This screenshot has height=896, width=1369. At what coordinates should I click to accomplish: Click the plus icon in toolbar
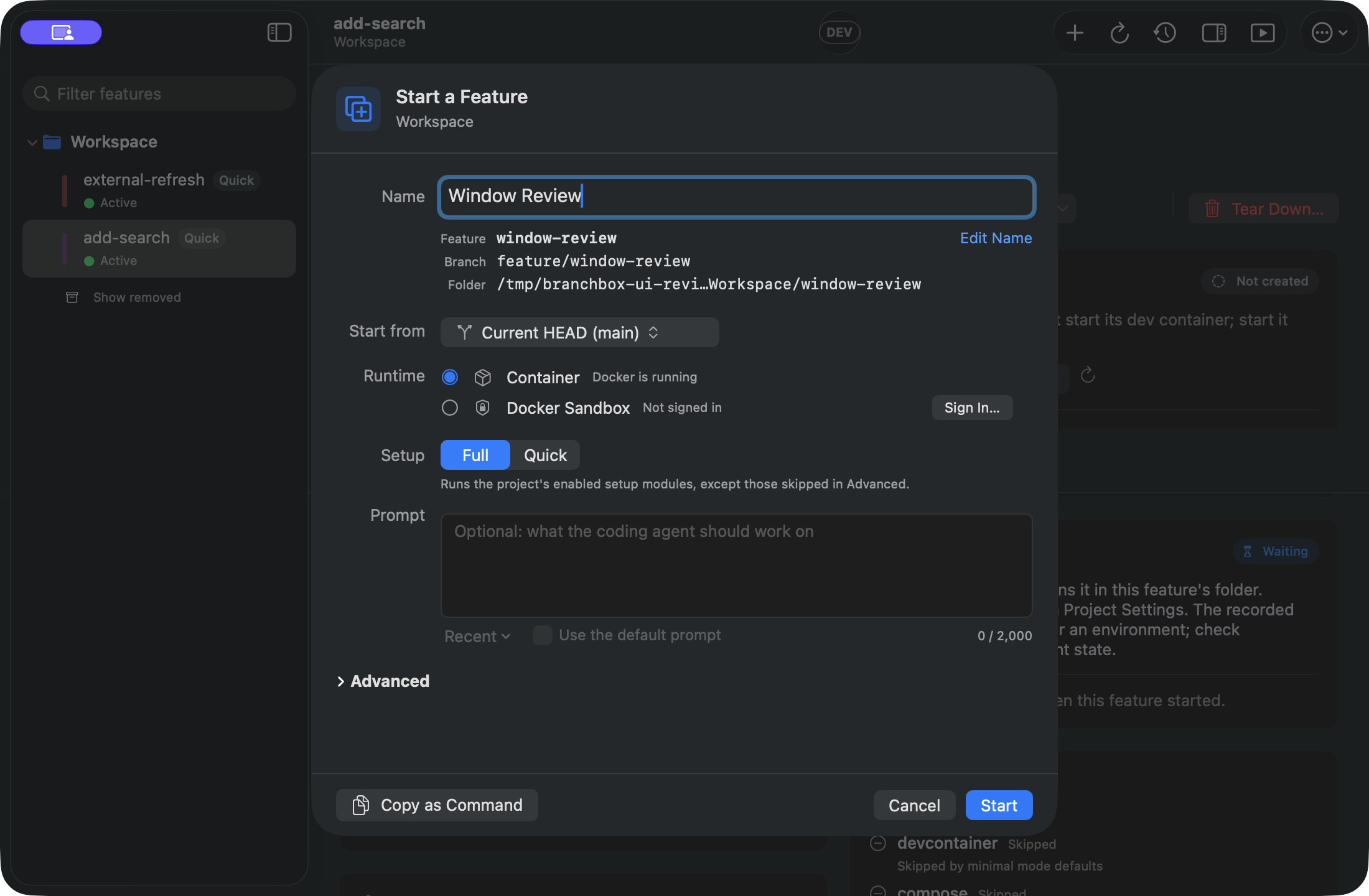click(1075, 32)
